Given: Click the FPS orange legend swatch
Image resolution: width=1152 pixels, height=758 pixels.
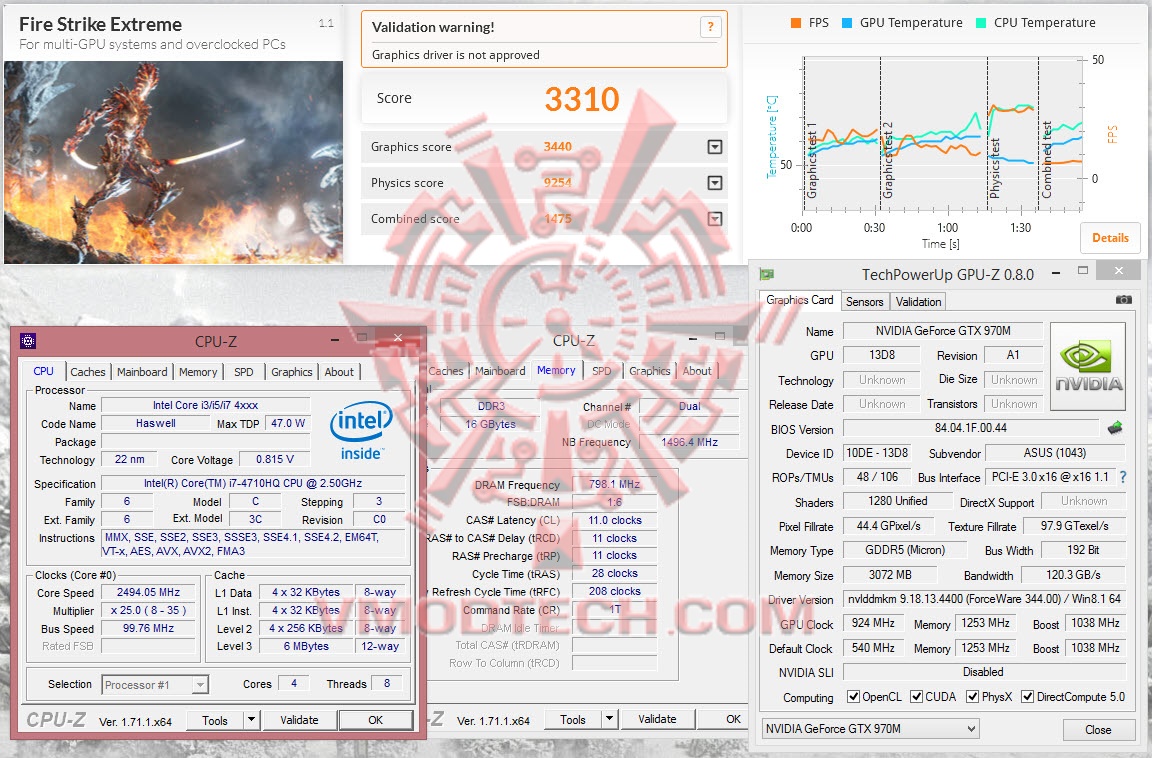Looking at the screenshot, I should (796, 23).
